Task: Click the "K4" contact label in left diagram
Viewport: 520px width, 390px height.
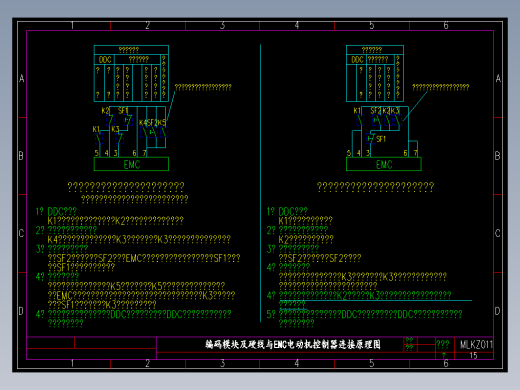Action: [143, 123]
